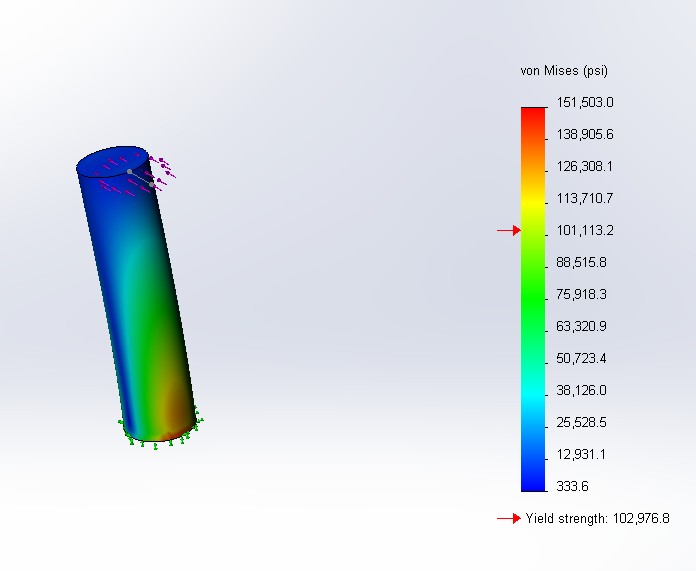Select the legend value 126,308.1
696x571 pixels.
click(x=585, y=167)
